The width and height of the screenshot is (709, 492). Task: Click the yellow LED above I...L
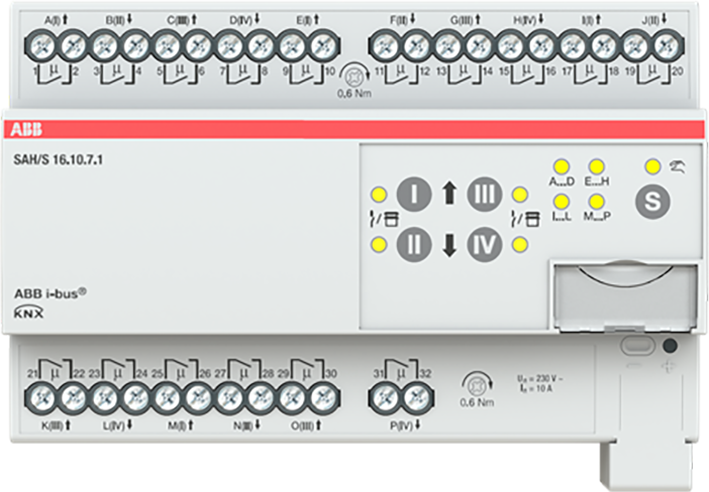561,201
